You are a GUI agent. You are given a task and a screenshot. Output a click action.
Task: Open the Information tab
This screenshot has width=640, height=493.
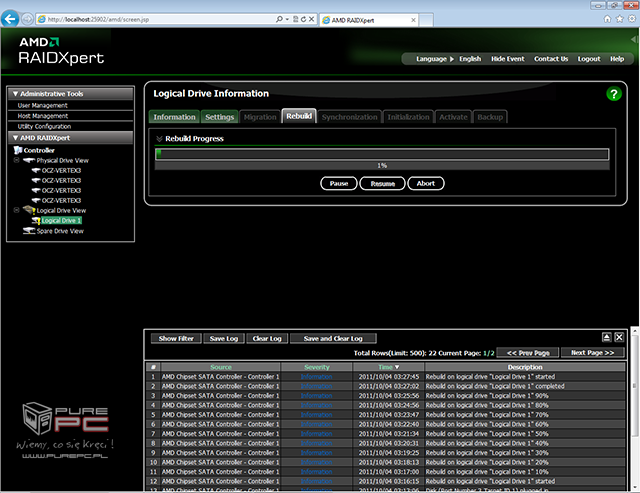click(174, 117)
